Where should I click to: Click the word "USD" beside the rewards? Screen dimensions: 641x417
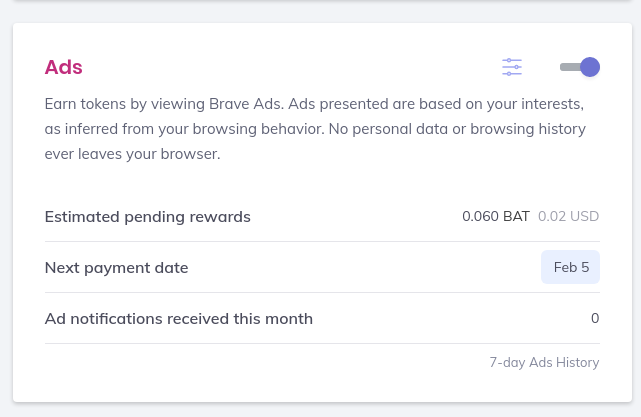[585, 216]
